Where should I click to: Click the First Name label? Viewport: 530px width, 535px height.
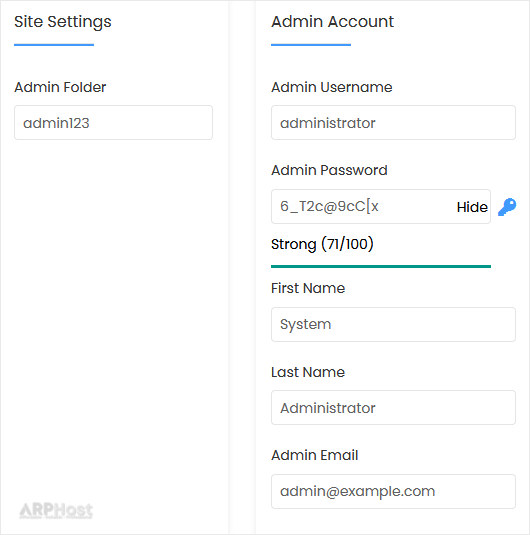click(x=308, y=288)
